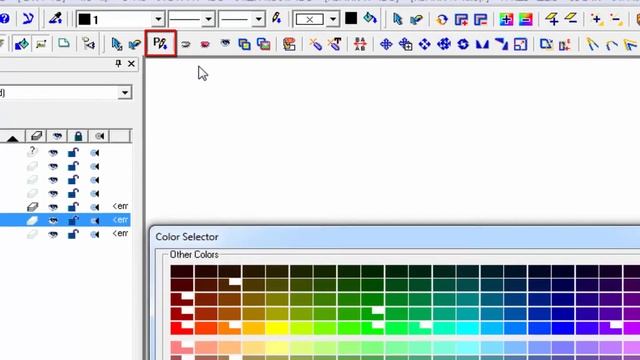Toggle eraser icon on the highlighted row
The height and width of the screenshot is (360, 640).
point(32,220)
